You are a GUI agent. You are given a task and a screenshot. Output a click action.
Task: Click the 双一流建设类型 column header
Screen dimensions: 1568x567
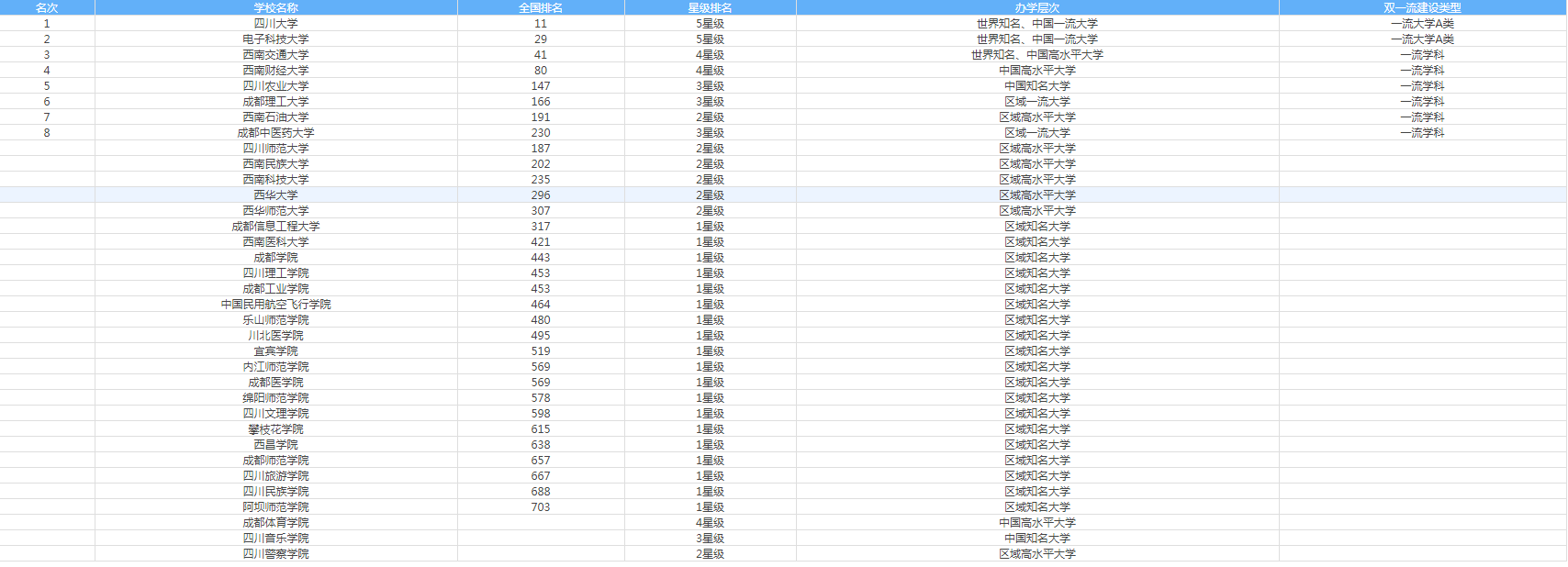point(1422,7)
